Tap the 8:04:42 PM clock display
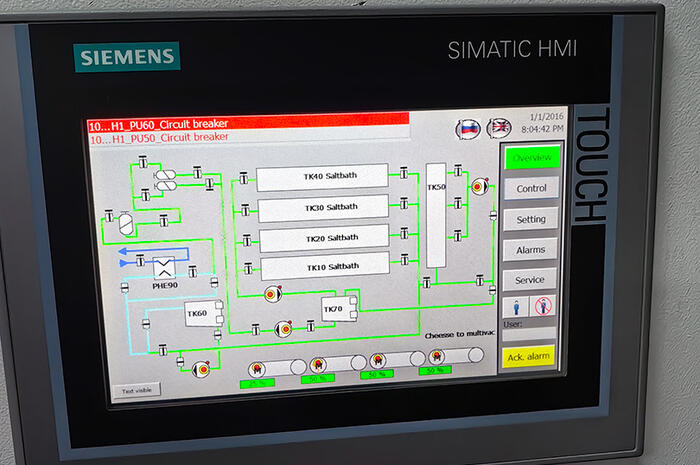The image size is (700, 465). coord(542,129)
